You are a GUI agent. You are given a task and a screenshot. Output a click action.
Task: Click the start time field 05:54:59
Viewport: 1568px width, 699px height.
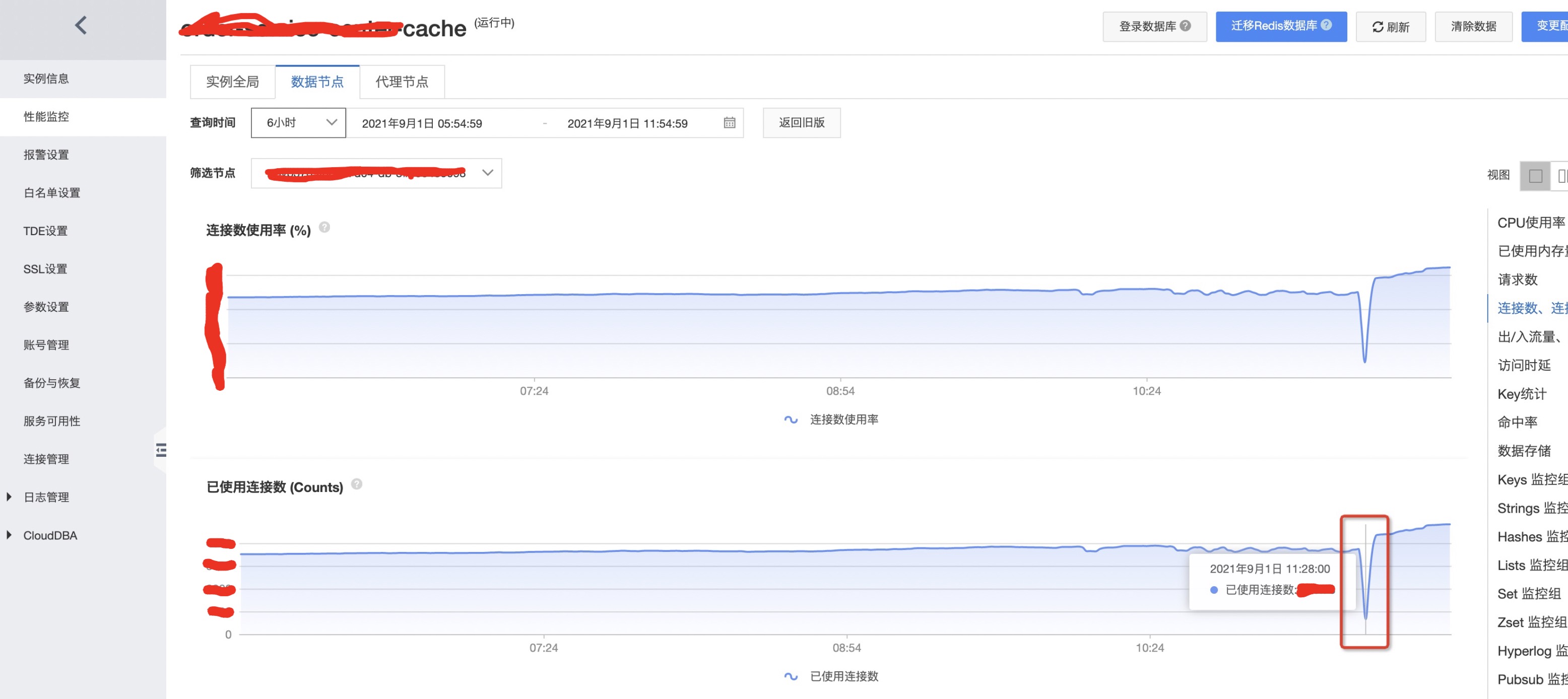pyautogui.click(x=422, y=123)
